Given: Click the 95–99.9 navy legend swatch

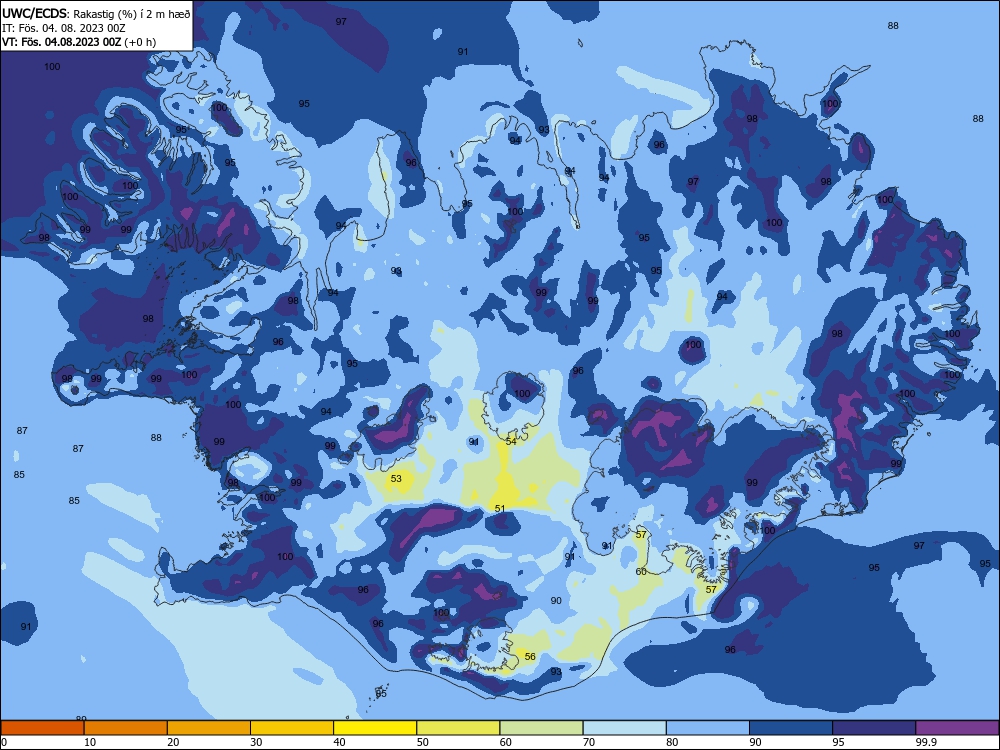Looking at the screenshot, I should coord(874,728).
